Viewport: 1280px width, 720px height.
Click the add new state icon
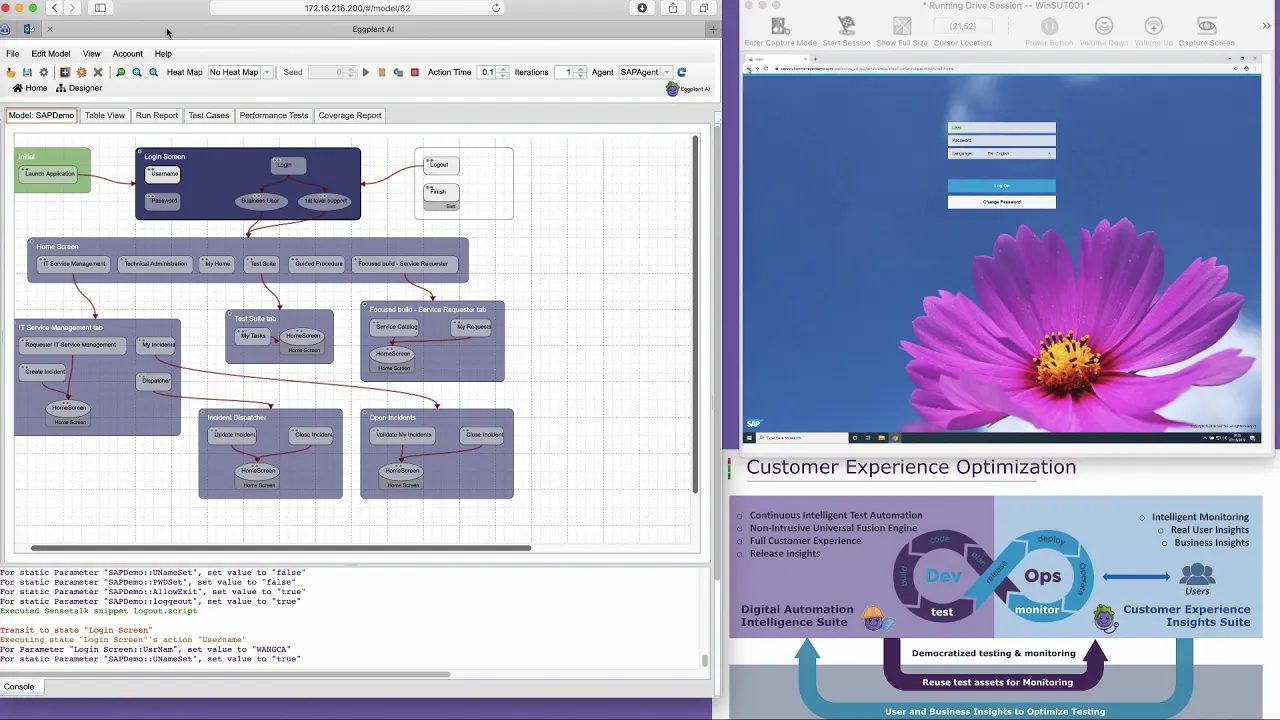pyautogui.click(x=65, y=72)
